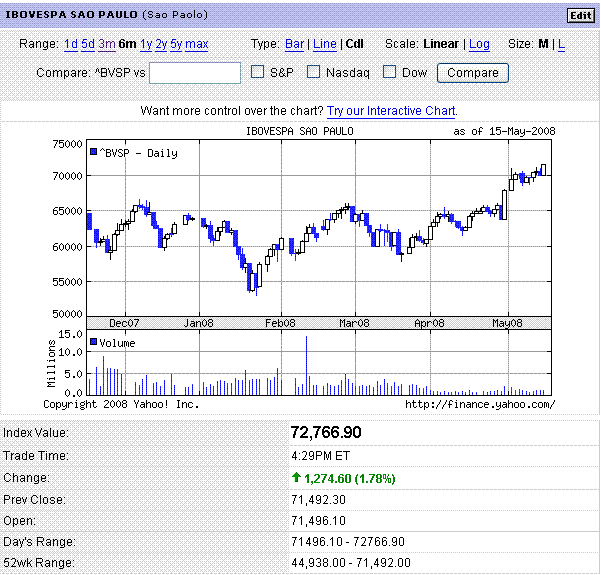This screenshot has width=601, height=575.
Task: Choose the 5y range option
Action: tap(176, 44)
